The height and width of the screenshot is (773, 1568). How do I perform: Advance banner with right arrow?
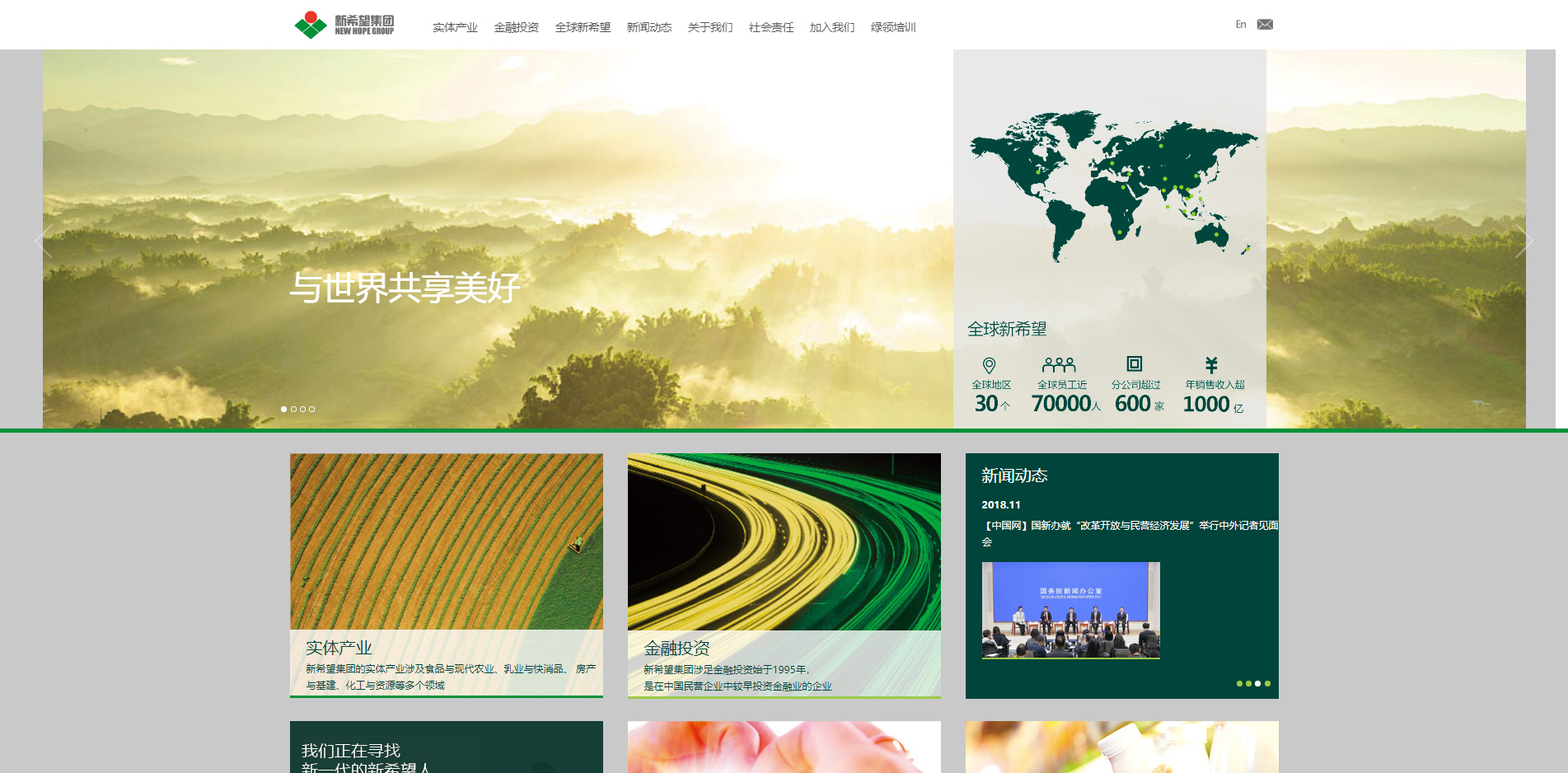point(1524,241)
